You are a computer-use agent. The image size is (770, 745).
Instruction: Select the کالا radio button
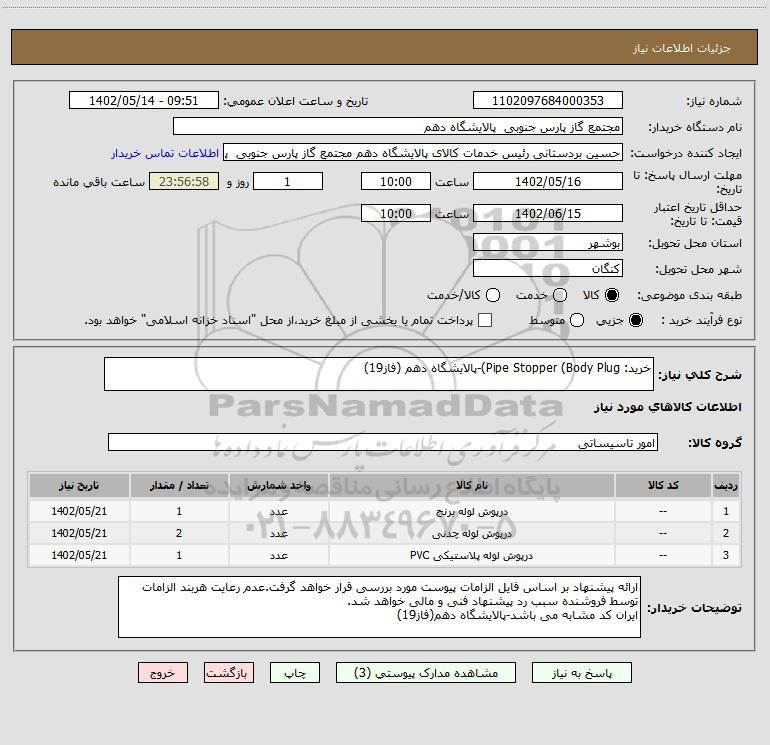click(612, 295)
